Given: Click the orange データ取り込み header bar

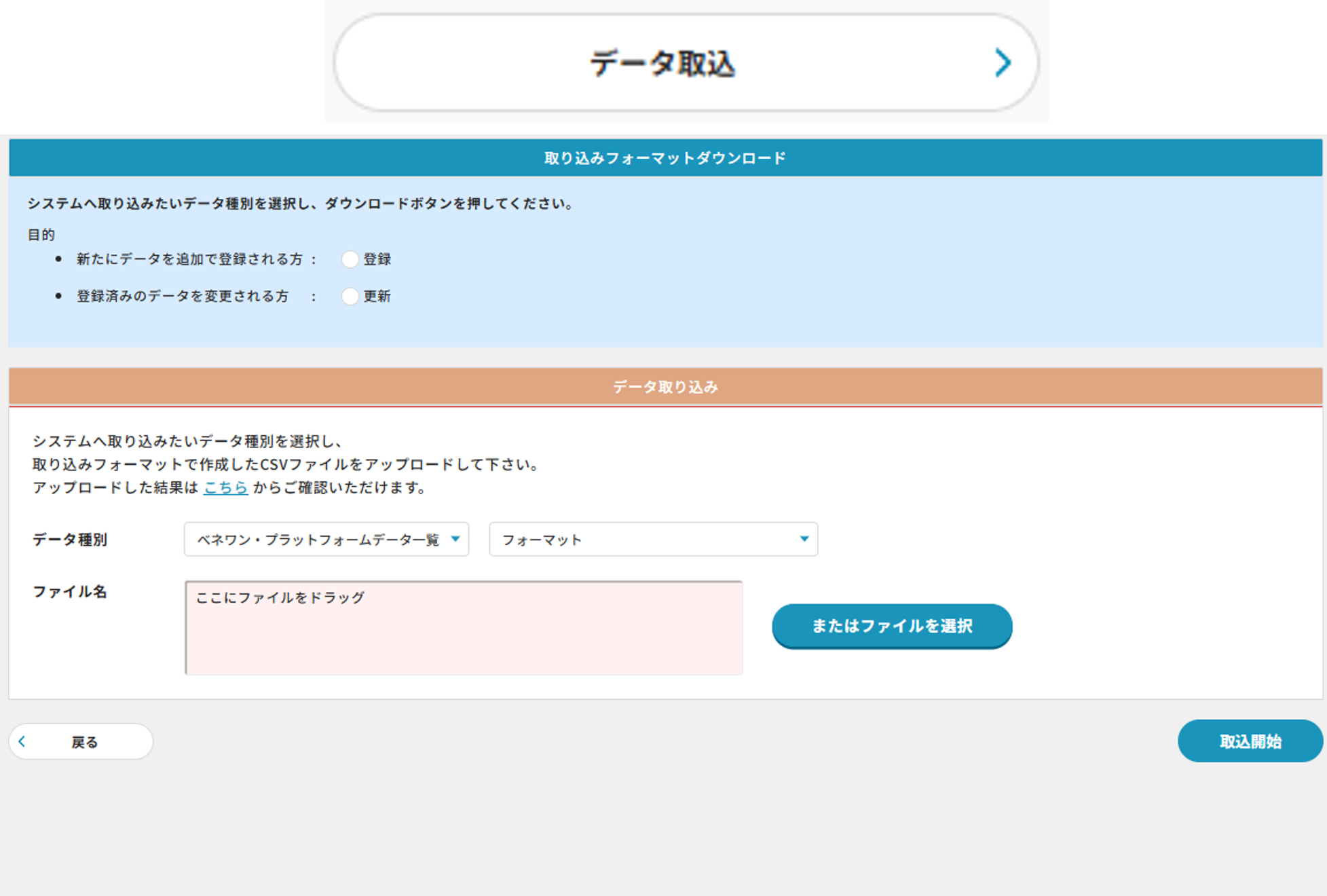Looking at the screenshot, I should [x=665, y=387].
